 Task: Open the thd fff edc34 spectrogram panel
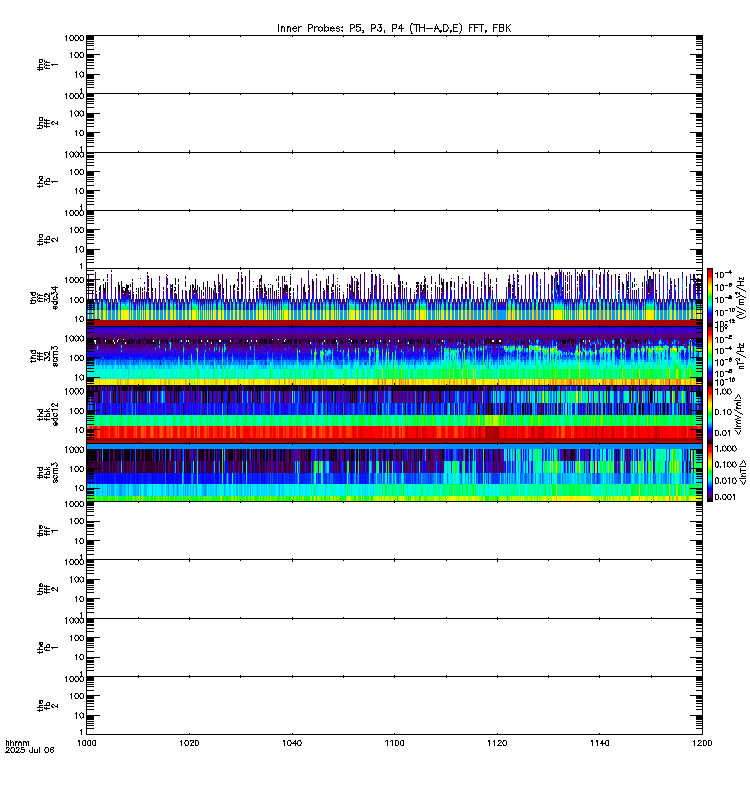click(x=394, y=297)
